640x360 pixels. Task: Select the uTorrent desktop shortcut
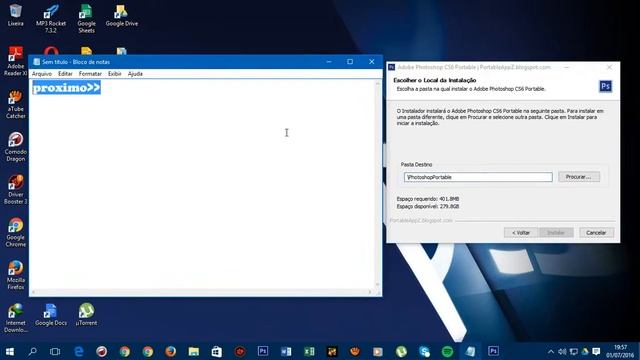[86, 315]
